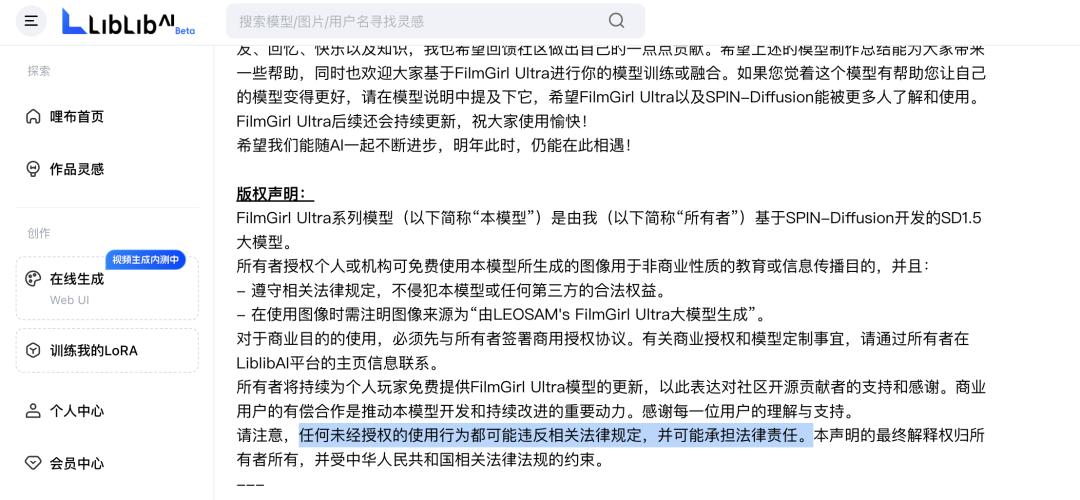Screen dimensions: 1080x500
Task: Click the 作品灵感 lightbulb icon
Action: point(33,169)
